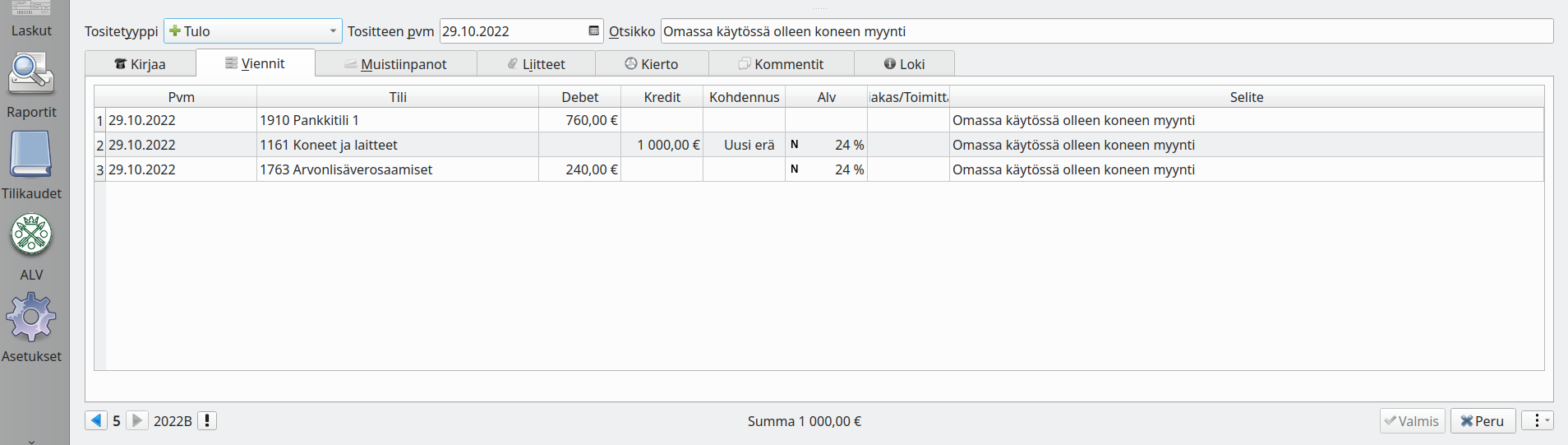Click the Selite column header

pos(1247,97)
